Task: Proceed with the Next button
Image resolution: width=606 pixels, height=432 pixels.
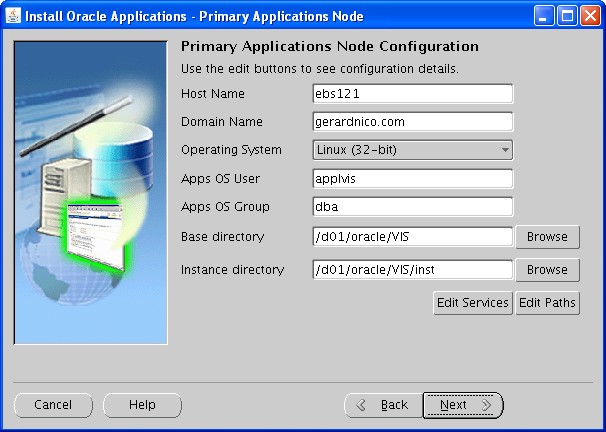Action: [463, 405]
